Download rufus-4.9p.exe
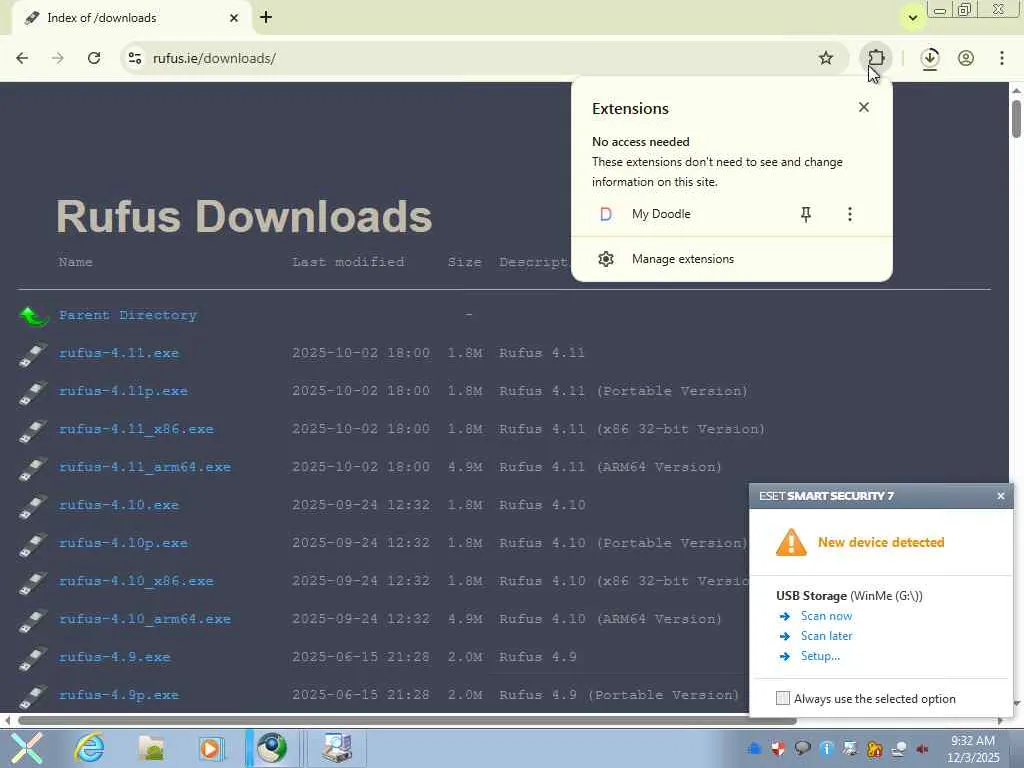 (119, 695)
